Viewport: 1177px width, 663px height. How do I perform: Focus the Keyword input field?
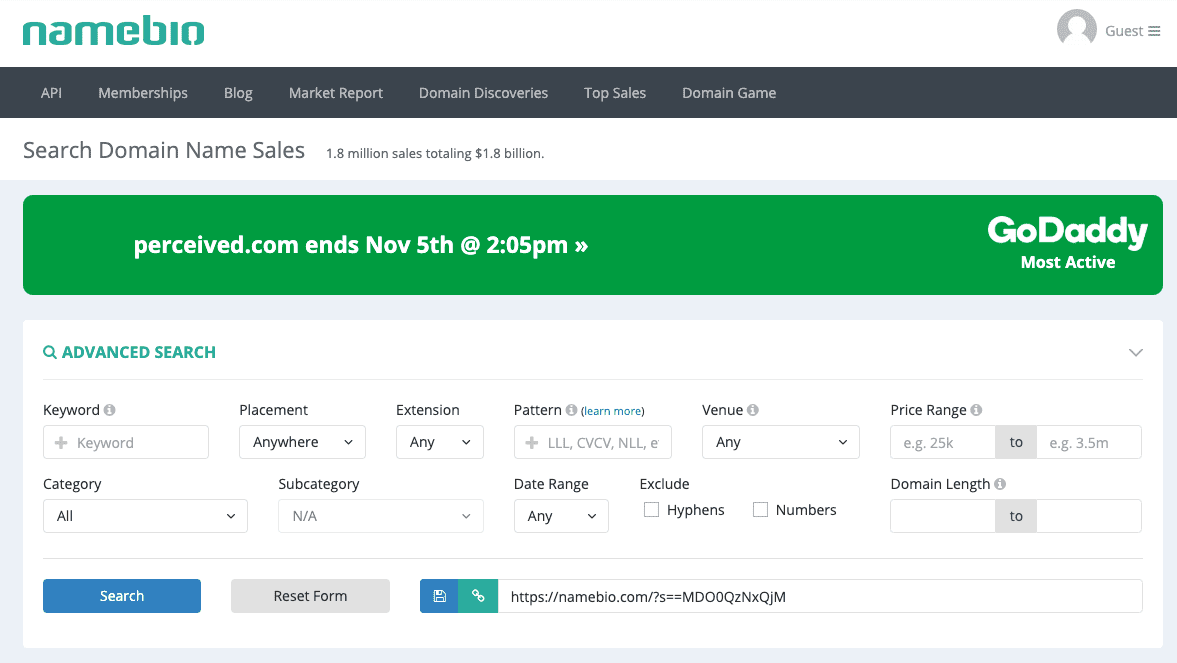[126, 442]
